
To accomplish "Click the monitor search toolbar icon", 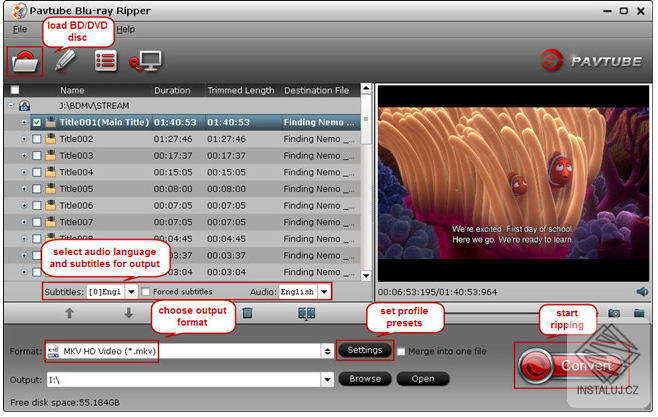I will (145, 62).
